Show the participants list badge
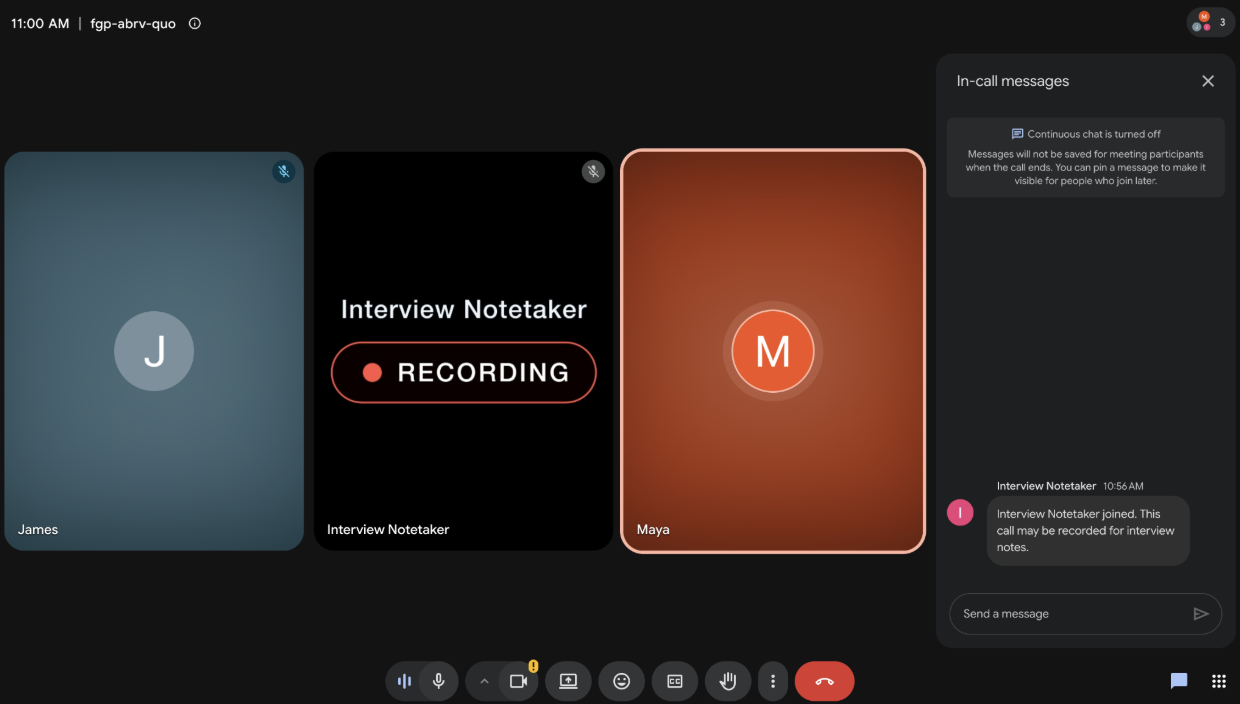1240x704 pixels. click(1210, 22)
